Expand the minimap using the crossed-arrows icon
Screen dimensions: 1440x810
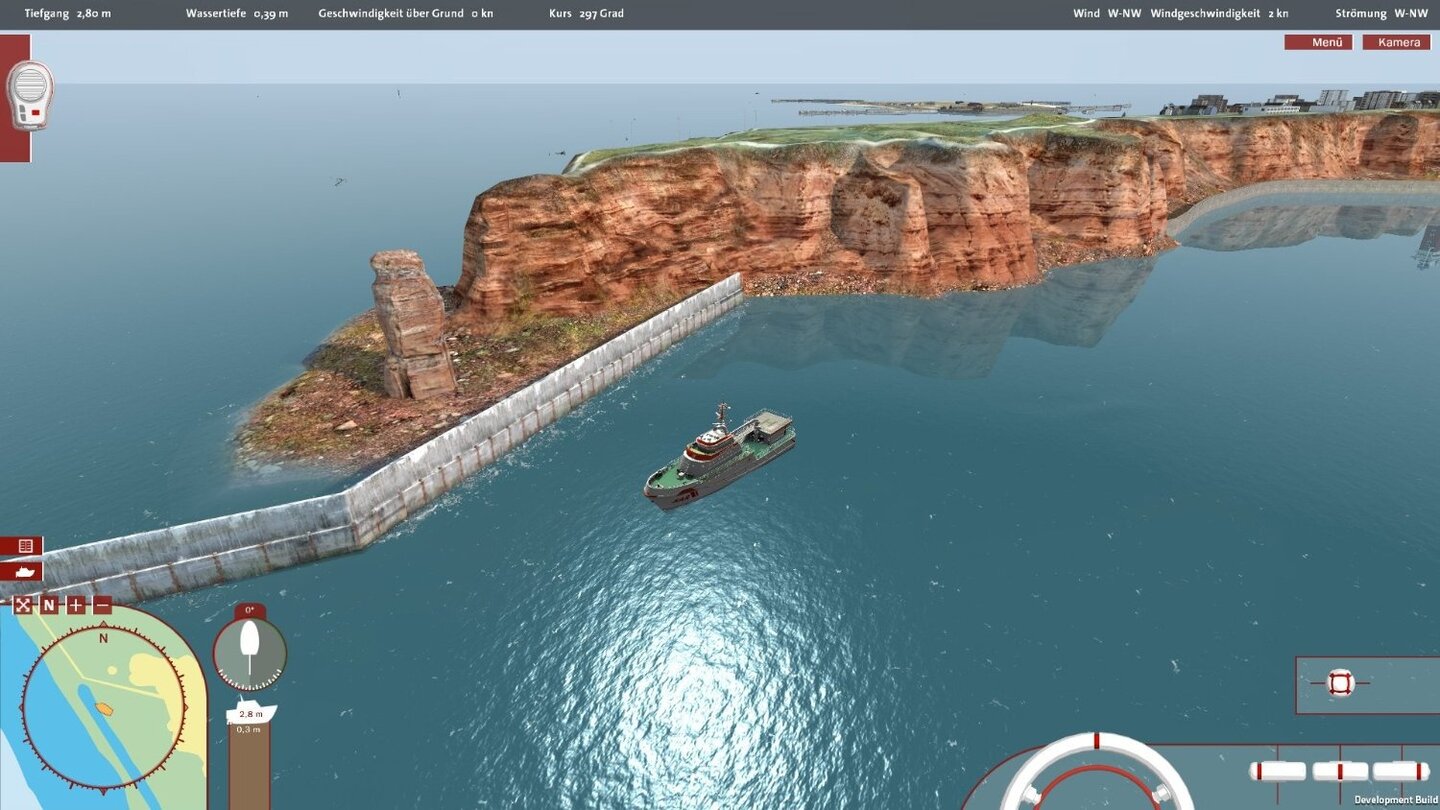[x=23, y=604]
